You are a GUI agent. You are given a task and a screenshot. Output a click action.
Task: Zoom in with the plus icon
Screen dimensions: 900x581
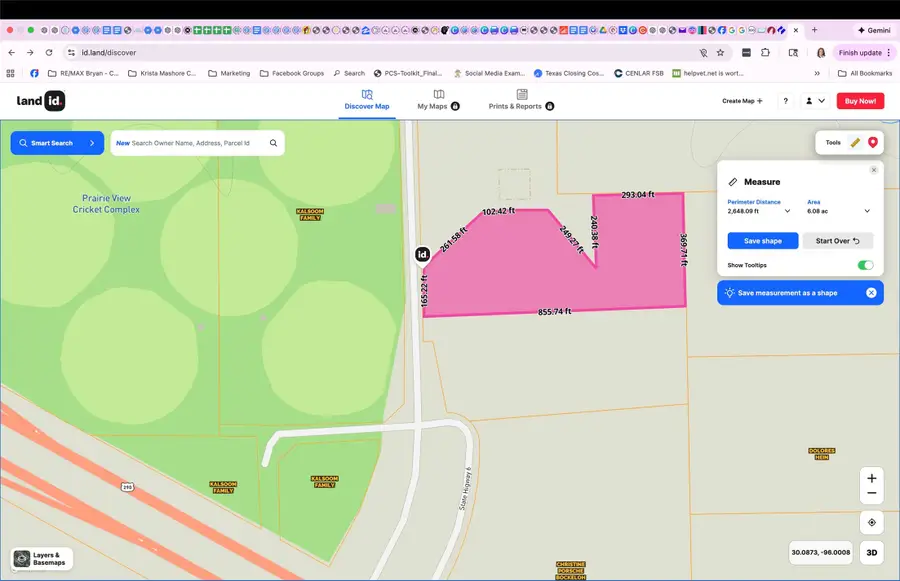(871, 477)
